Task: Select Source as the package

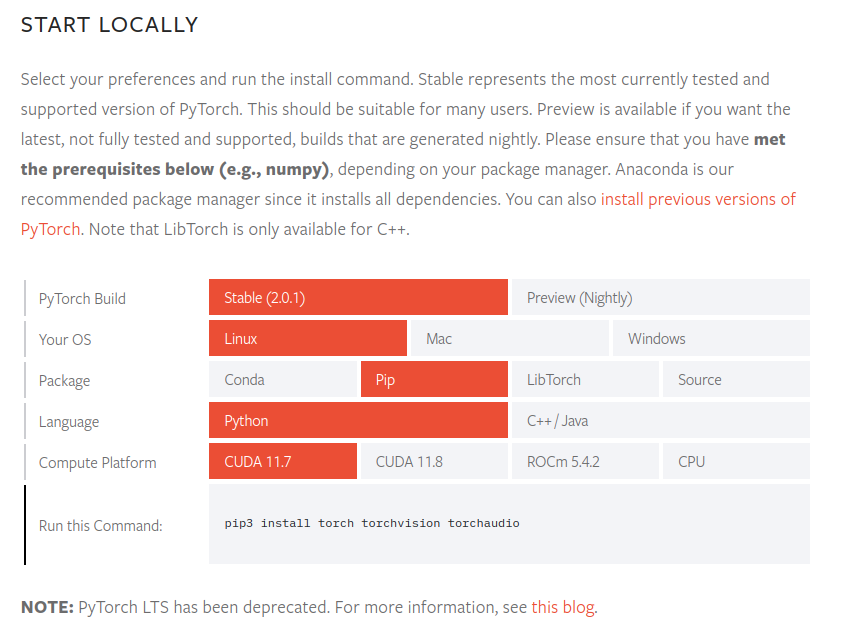Action: 735,380
